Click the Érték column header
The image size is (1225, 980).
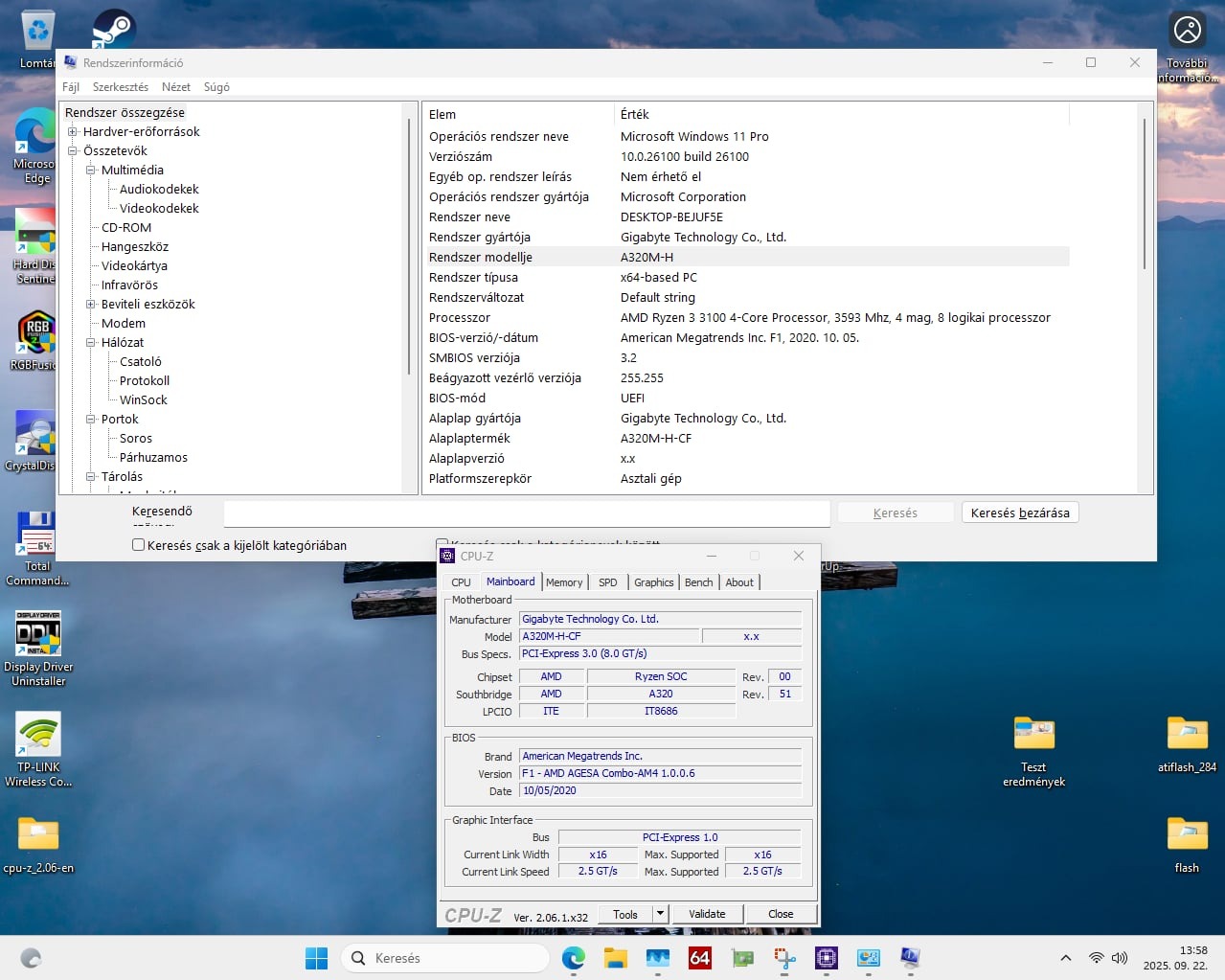(x=840, y=114)
